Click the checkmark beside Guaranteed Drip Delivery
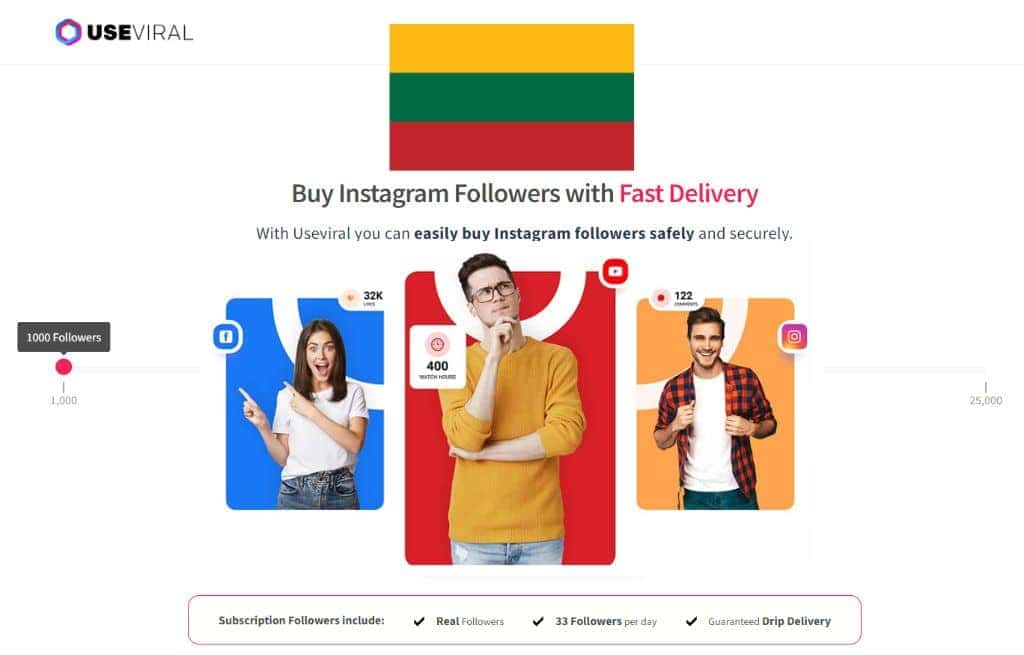1024x655 pixels. tap(691, 621)
